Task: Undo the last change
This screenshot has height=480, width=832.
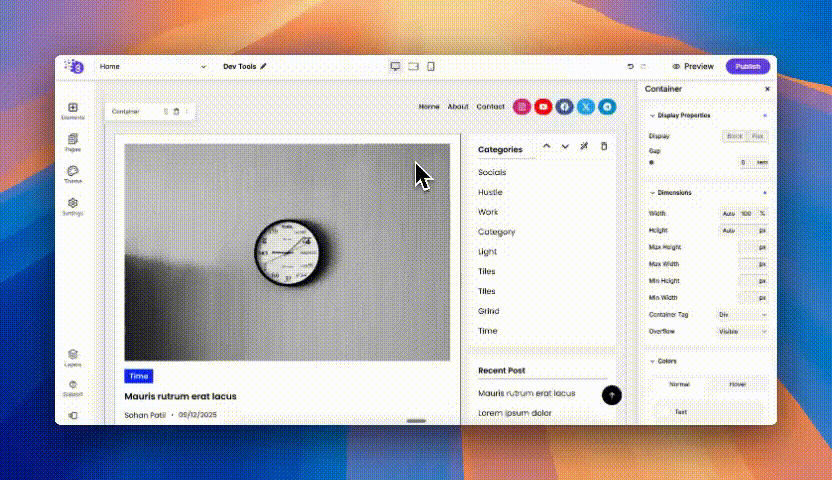Action: (x=630, y=66)
